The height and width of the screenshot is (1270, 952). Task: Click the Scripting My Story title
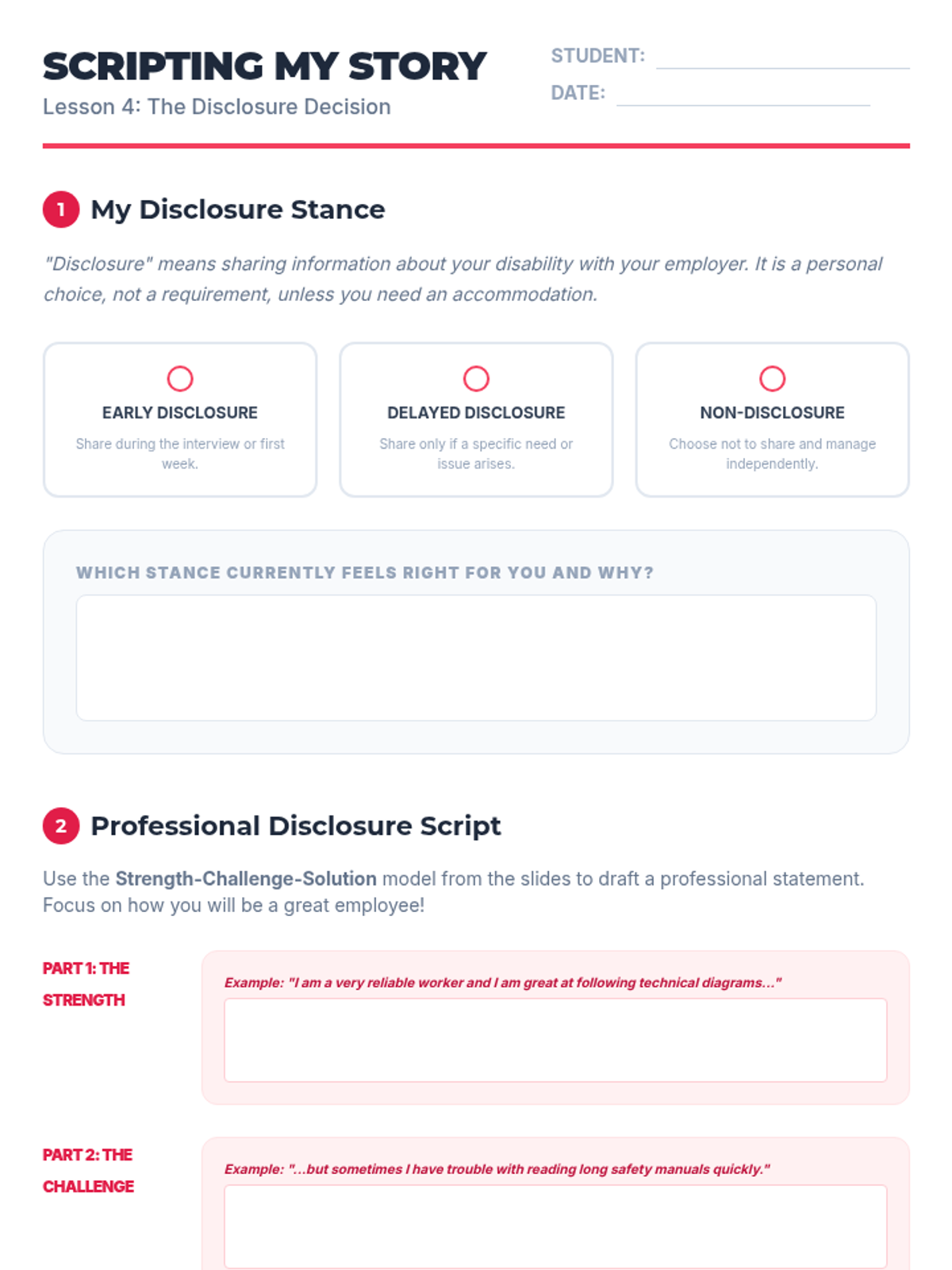point(264,66)
